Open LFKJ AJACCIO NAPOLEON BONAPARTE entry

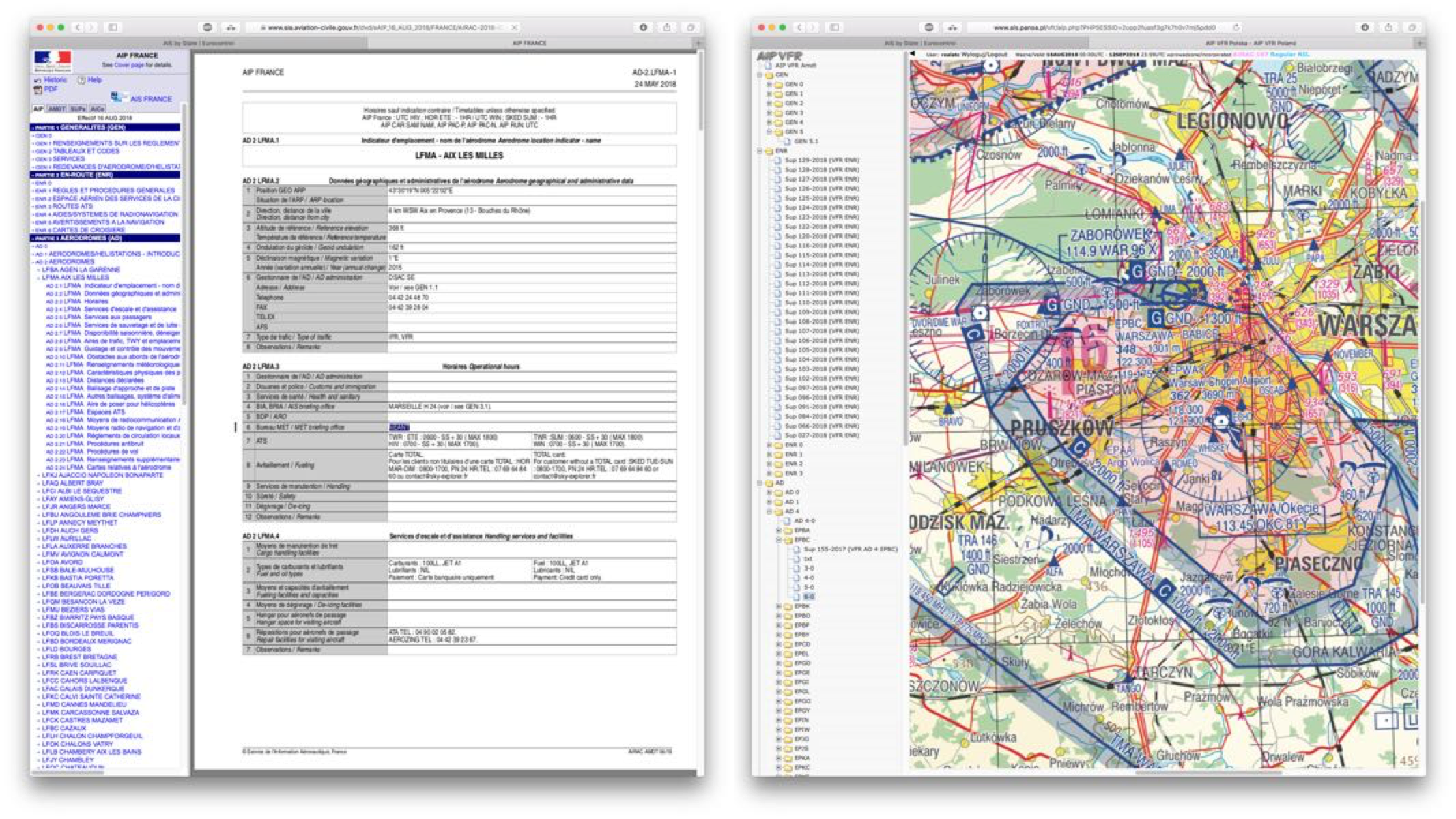(102, 475)
